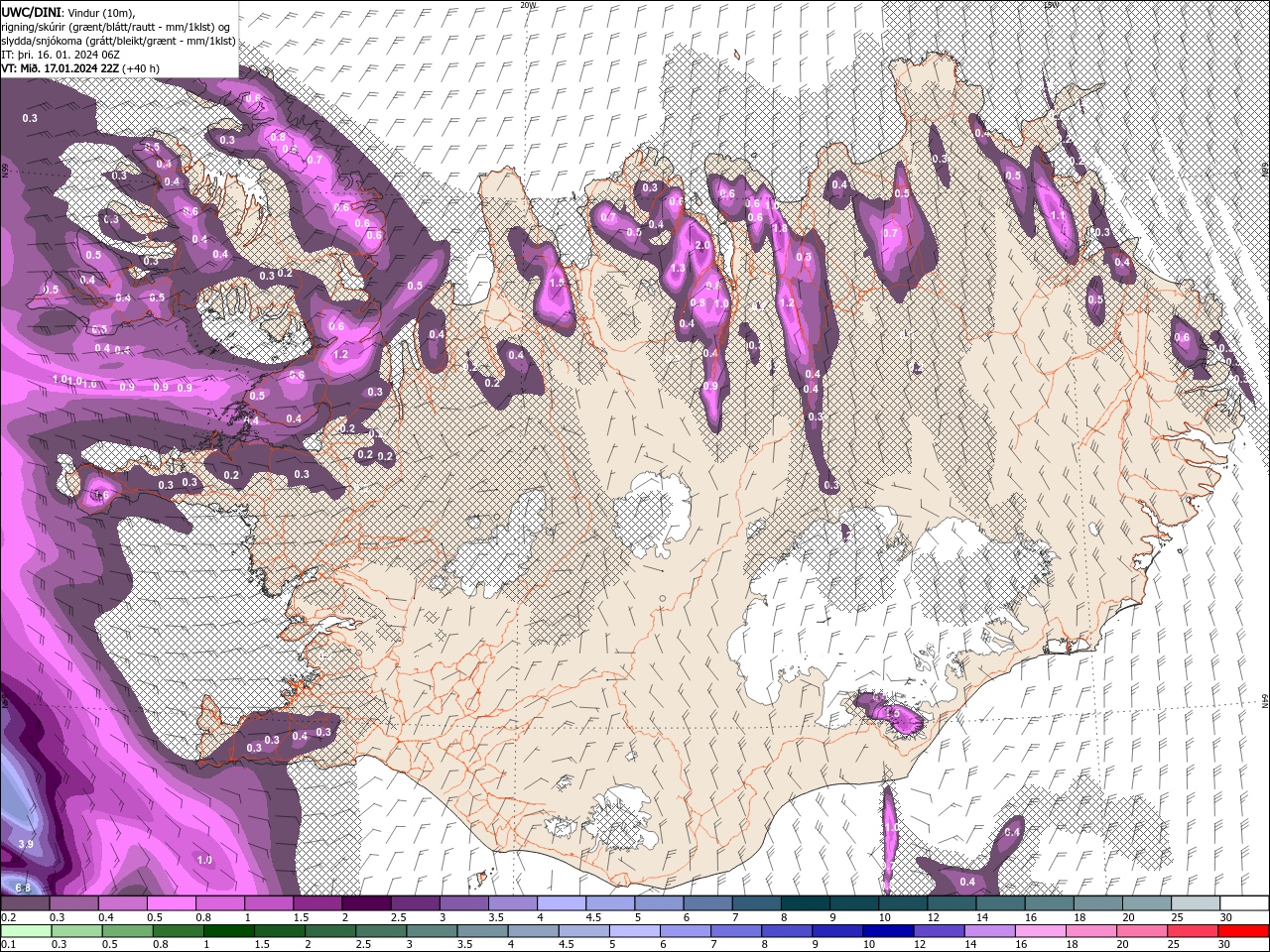The height and width of the screenshot is (952, 1270).
Task: Choose the orchid snow swatch between 1 and 1.5
Action: tap(269, 903)
